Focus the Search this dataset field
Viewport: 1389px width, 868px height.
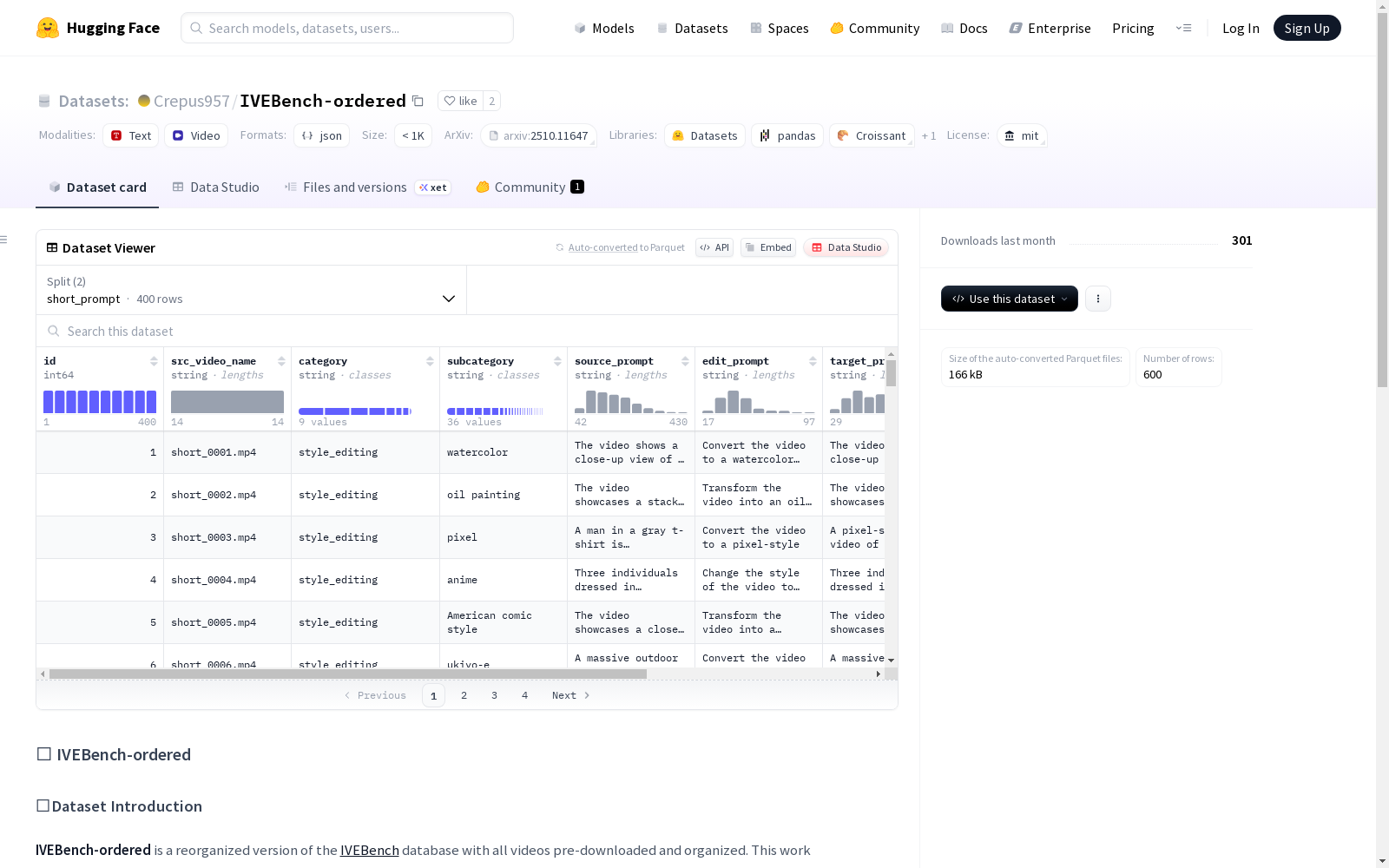pos(467,332)
